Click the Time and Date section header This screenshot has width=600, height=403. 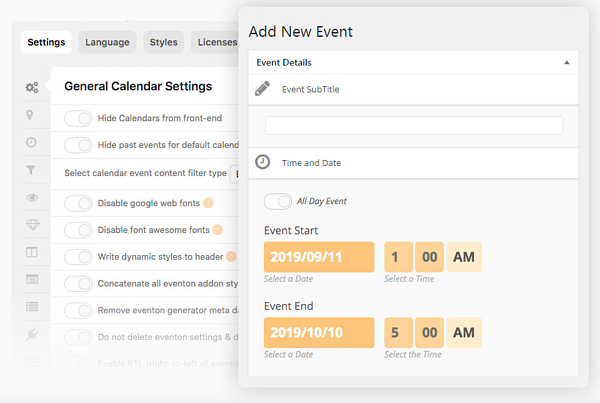[x=413, y=163]
